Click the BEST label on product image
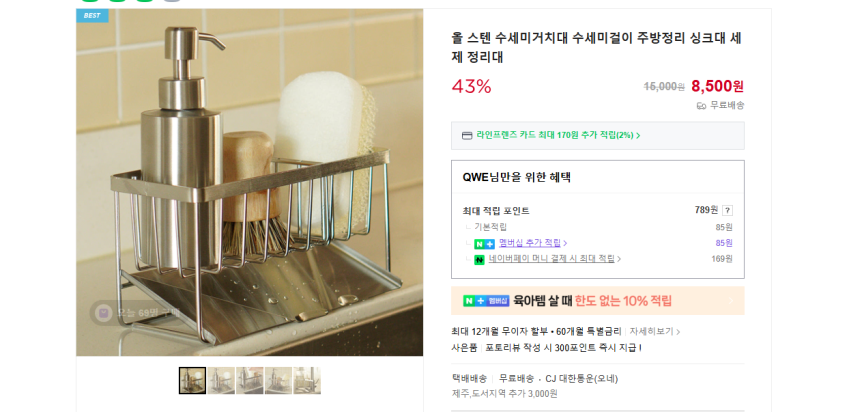This screenshot has width=849, height=412. point(92,15)
